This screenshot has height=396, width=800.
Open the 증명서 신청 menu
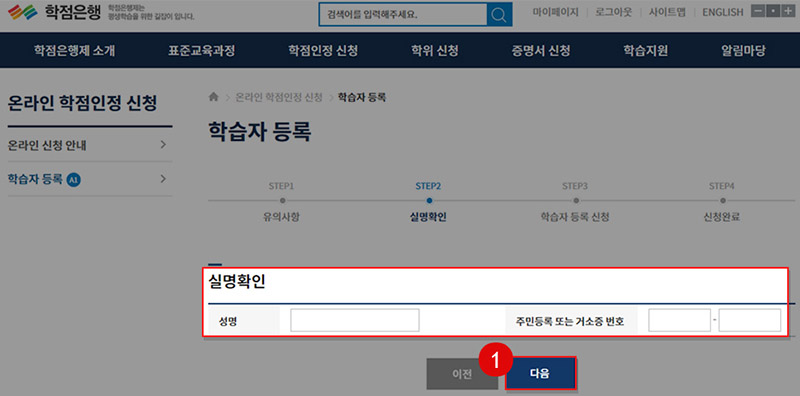click(541, 51)
